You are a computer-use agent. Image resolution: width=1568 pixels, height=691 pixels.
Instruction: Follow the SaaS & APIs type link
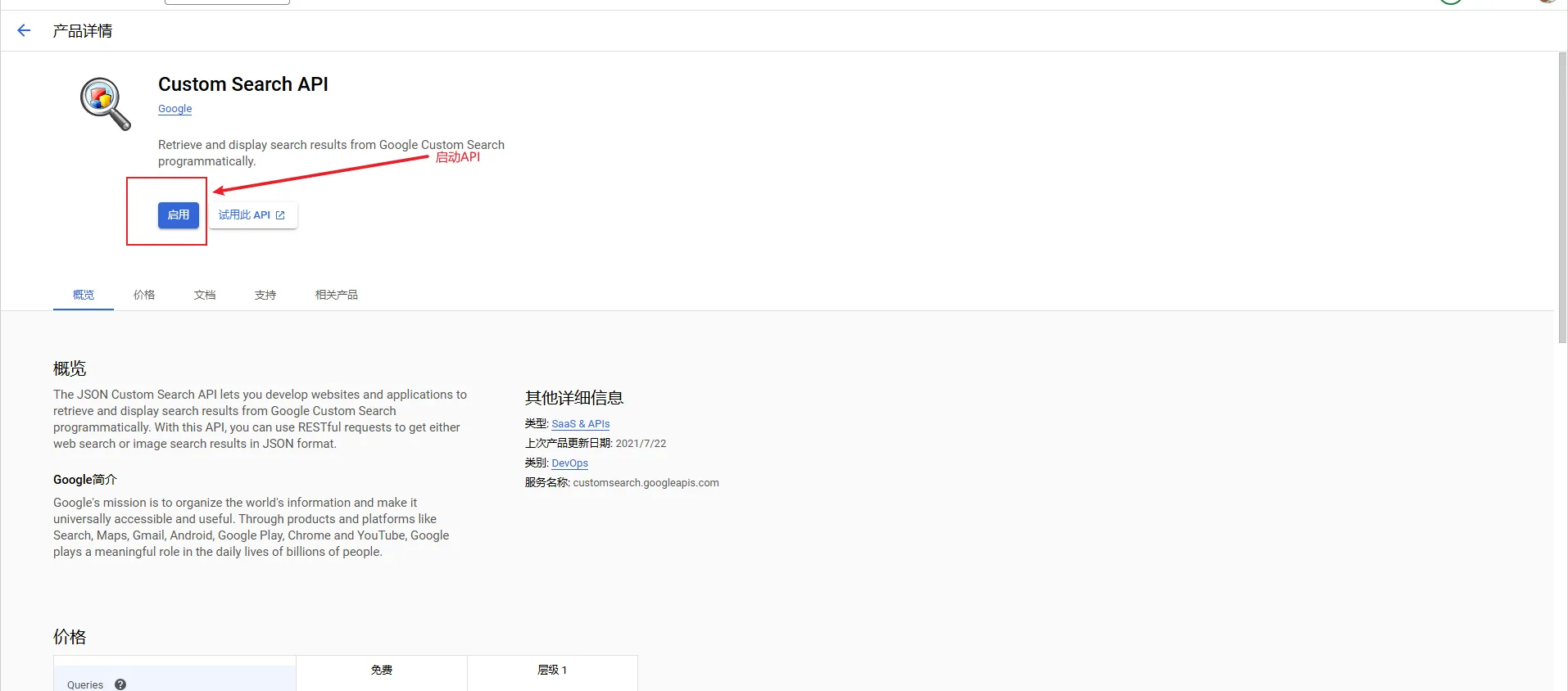581,424
